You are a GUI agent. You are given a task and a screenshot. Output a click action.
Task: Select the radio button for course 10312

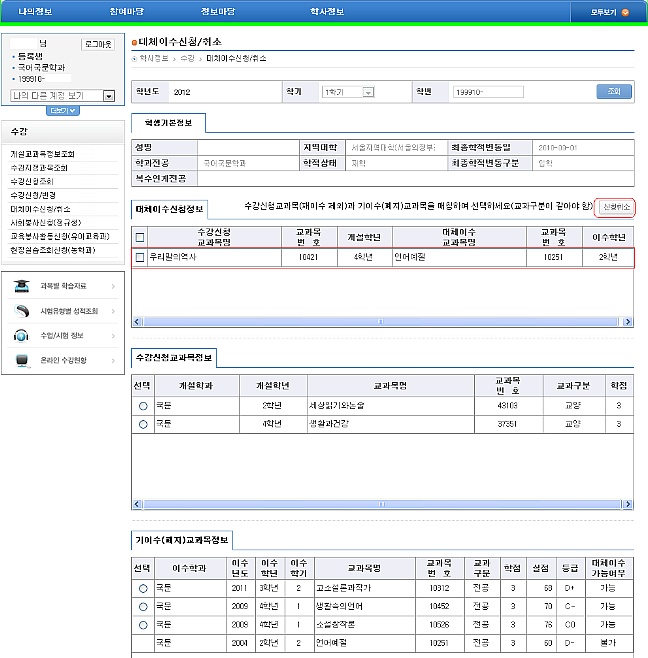pyautogui.click(x=142, y=588)
